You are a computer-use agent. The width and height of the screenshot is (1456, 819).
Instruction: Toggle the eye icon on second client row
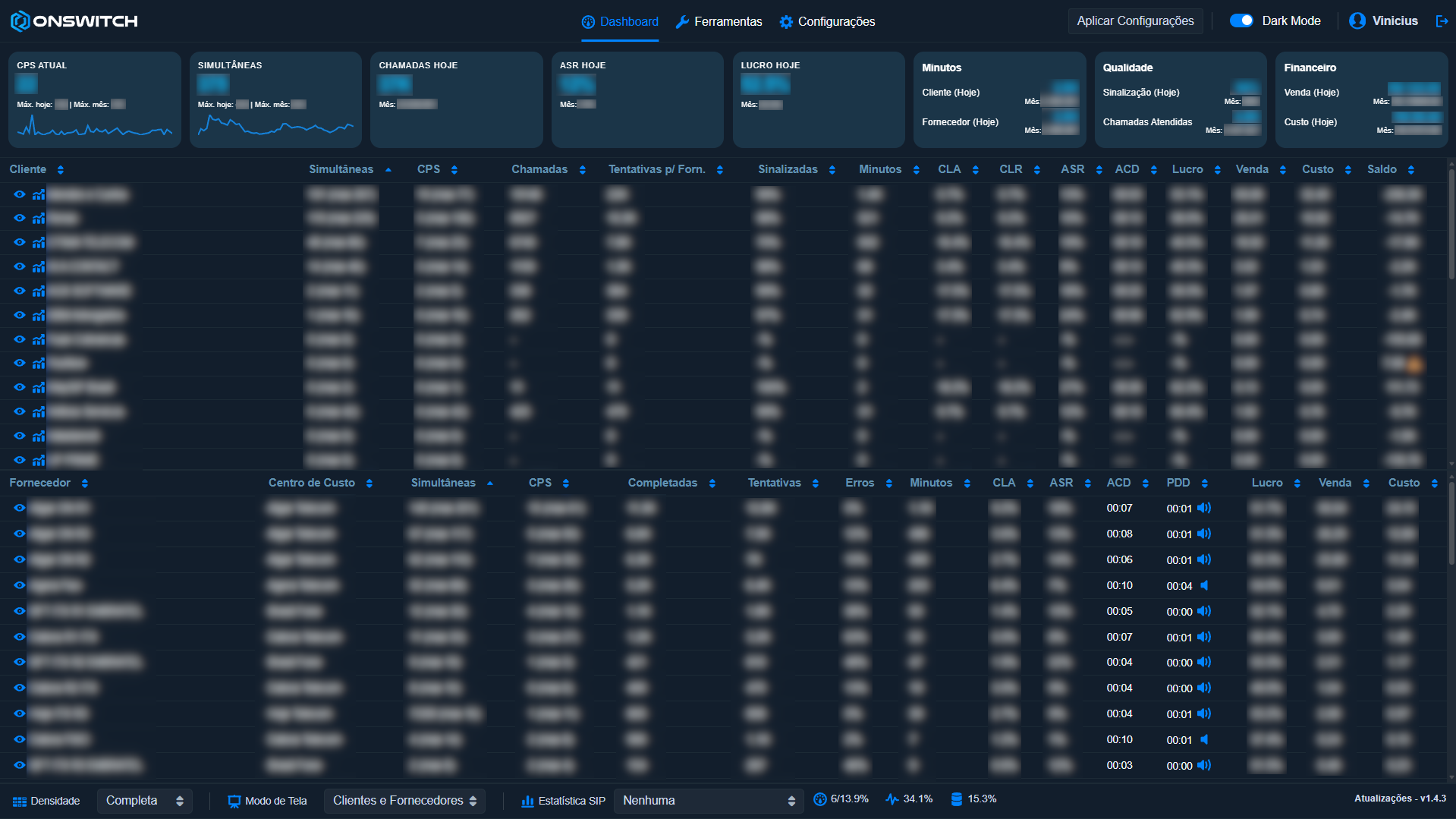[x=20, y=218]
